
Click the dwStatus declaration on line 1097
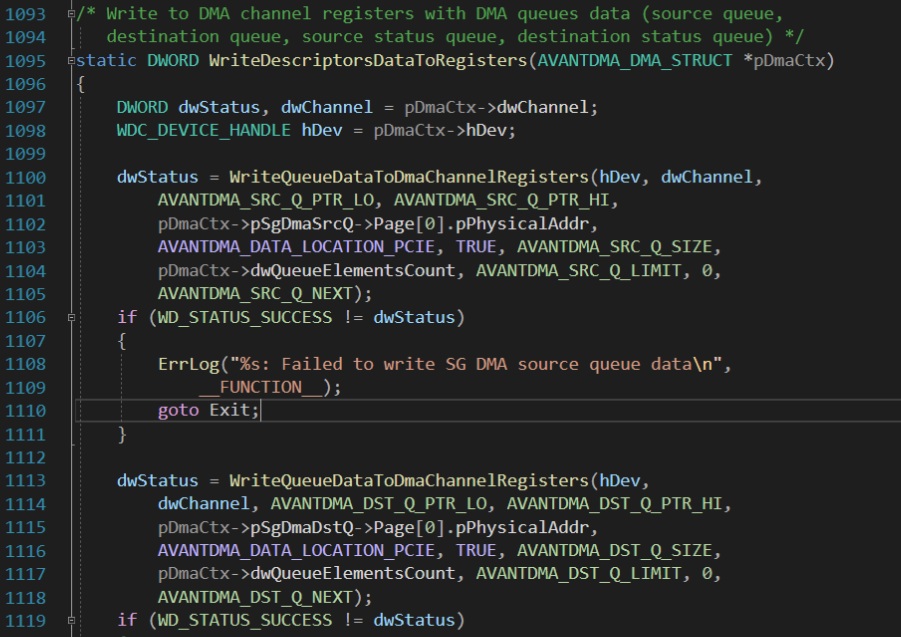(x=219, y=107)
